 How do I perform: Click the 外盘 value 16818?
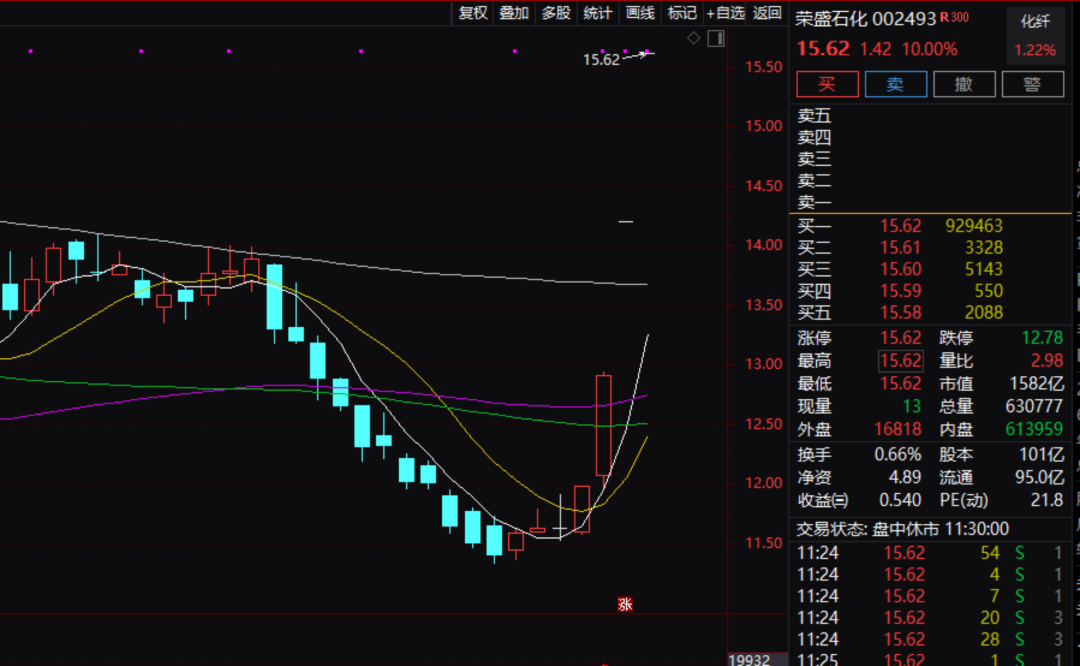pyautogui.click(x=897, y=429)
